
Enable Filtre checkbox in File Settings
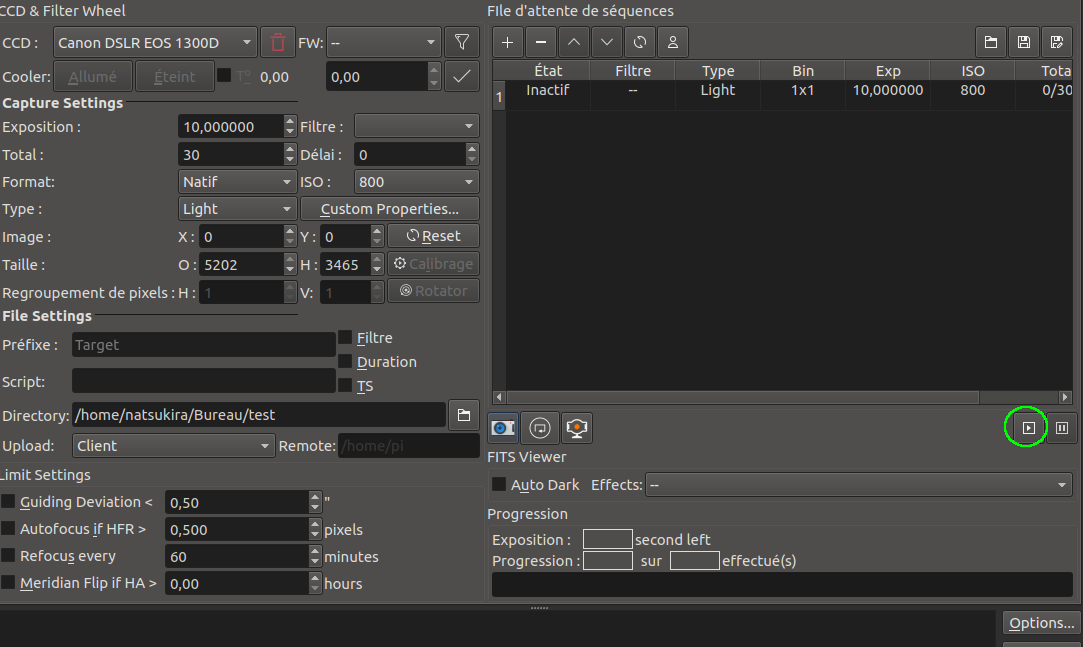345,337
